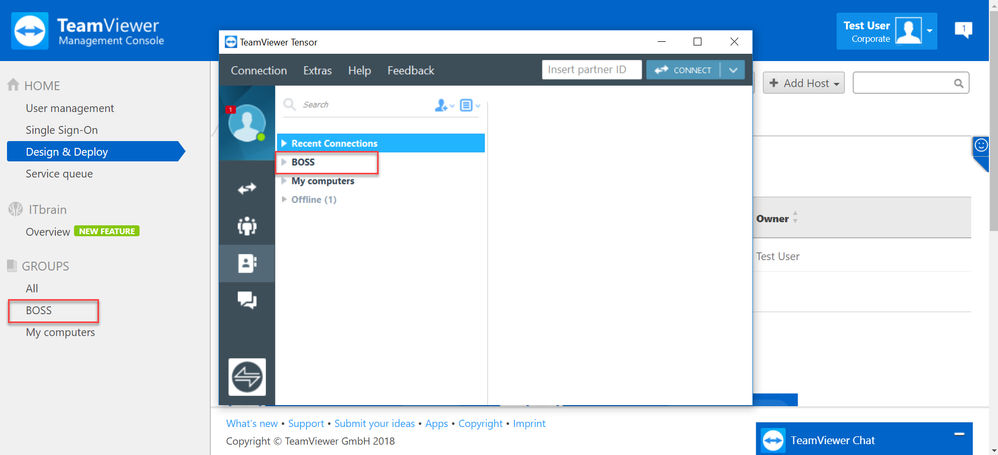Open the Apps footer link
The width and height of the screenshot is (998, 455).
[x=437, y=423]
